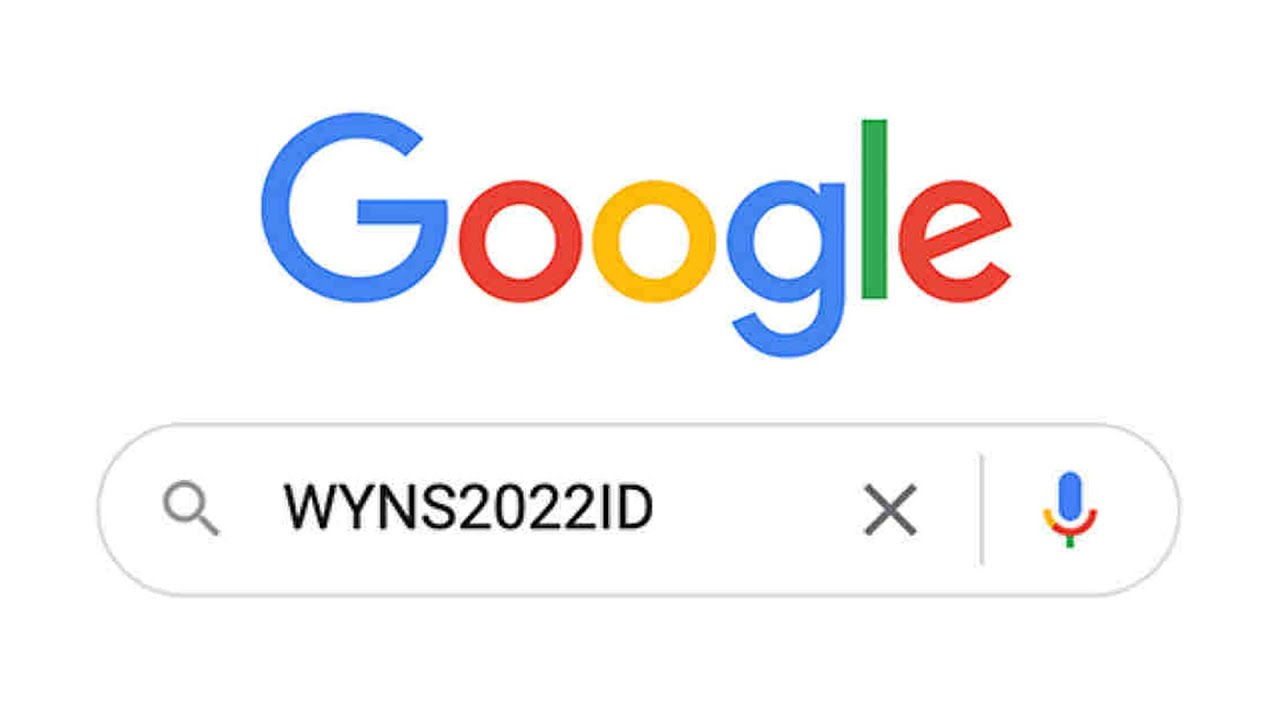This screenshot has height=720, width=1280.
Task: Click empty space between query and X
Action: coord(758,510)
